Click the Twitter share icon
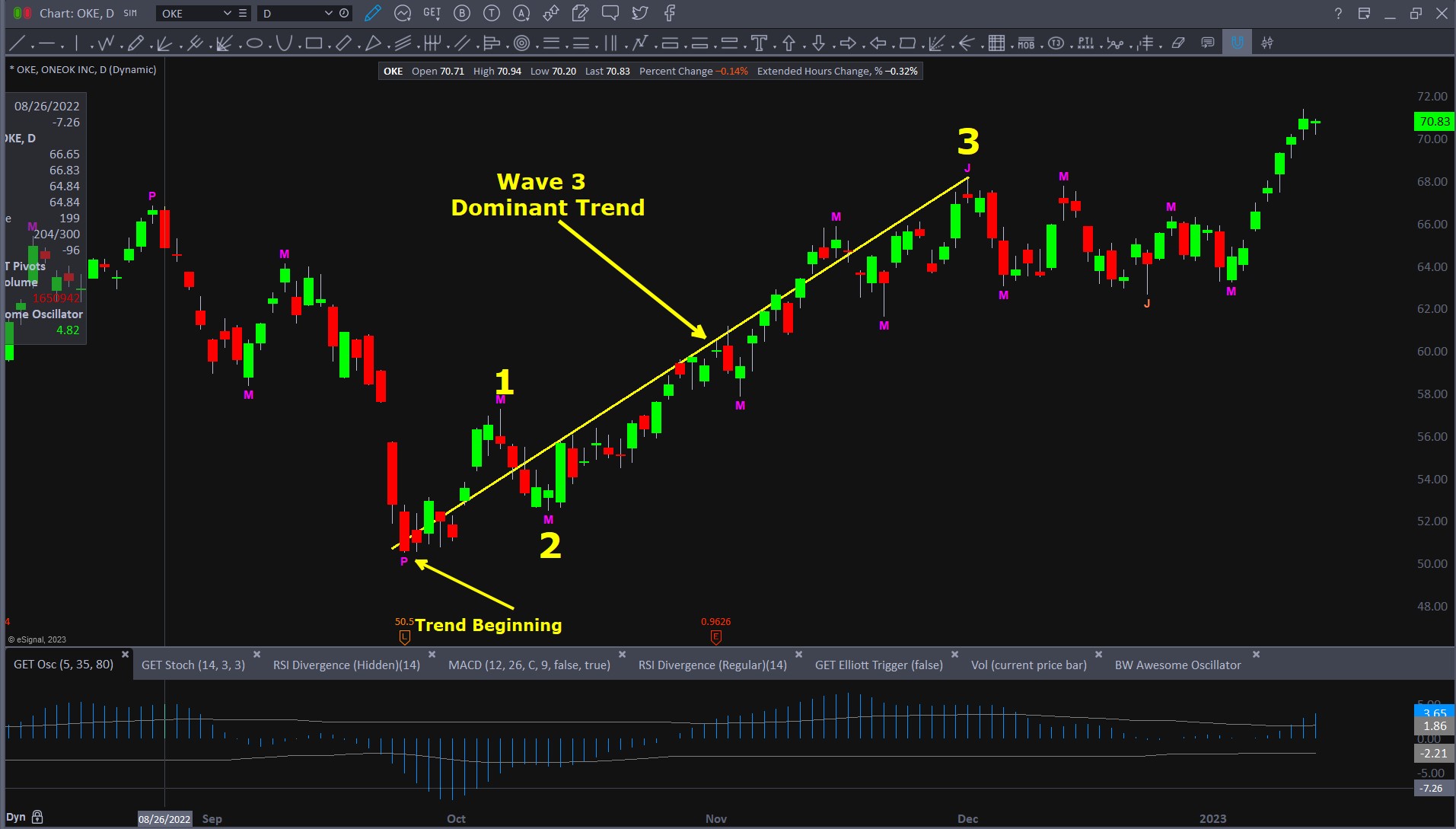 [640, 13]
